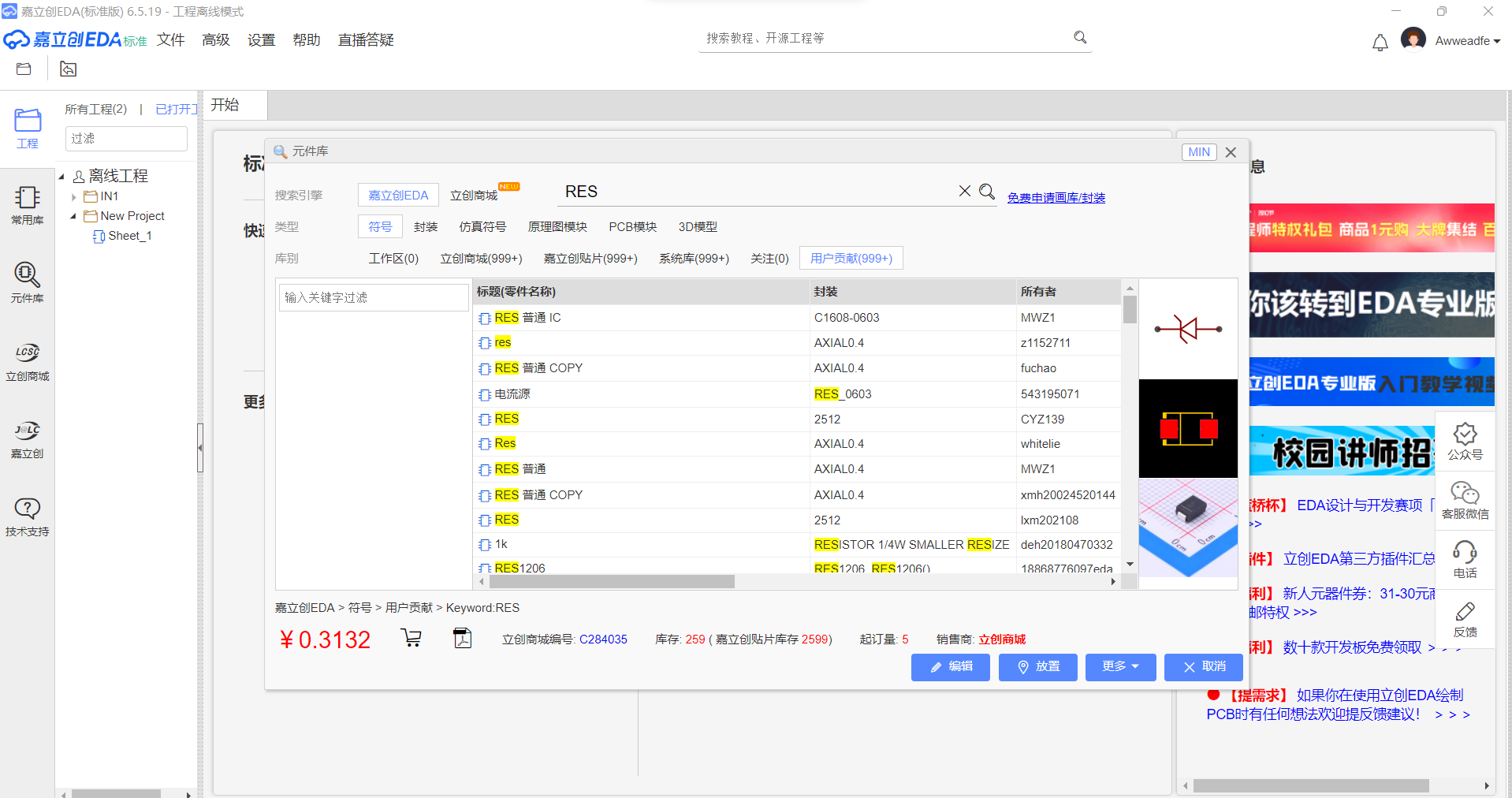Open the 设置 menu
Screen dimensions: 1512x798
[x=261, y=39]
